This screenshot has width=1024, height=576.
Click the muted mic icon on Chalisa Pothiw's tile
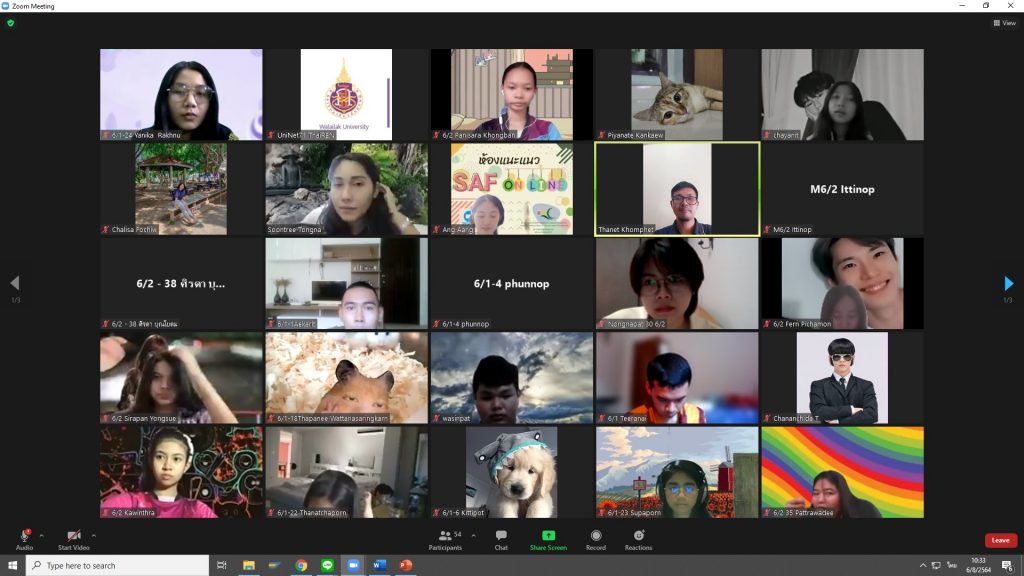coord(106,227)
